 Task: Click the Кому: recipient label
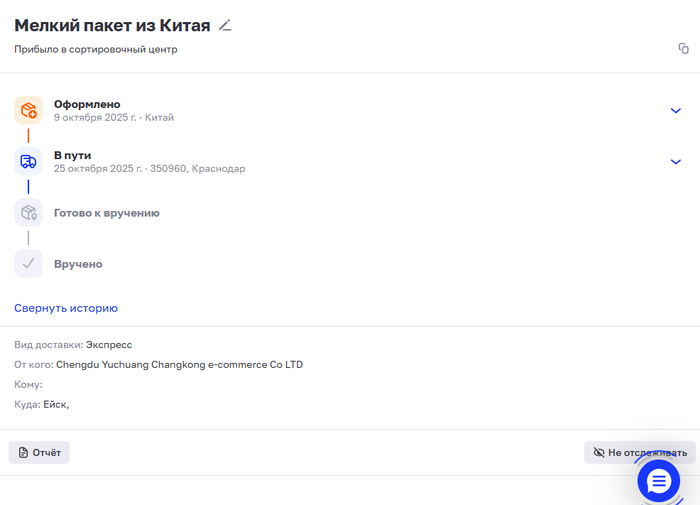[28, 384]
